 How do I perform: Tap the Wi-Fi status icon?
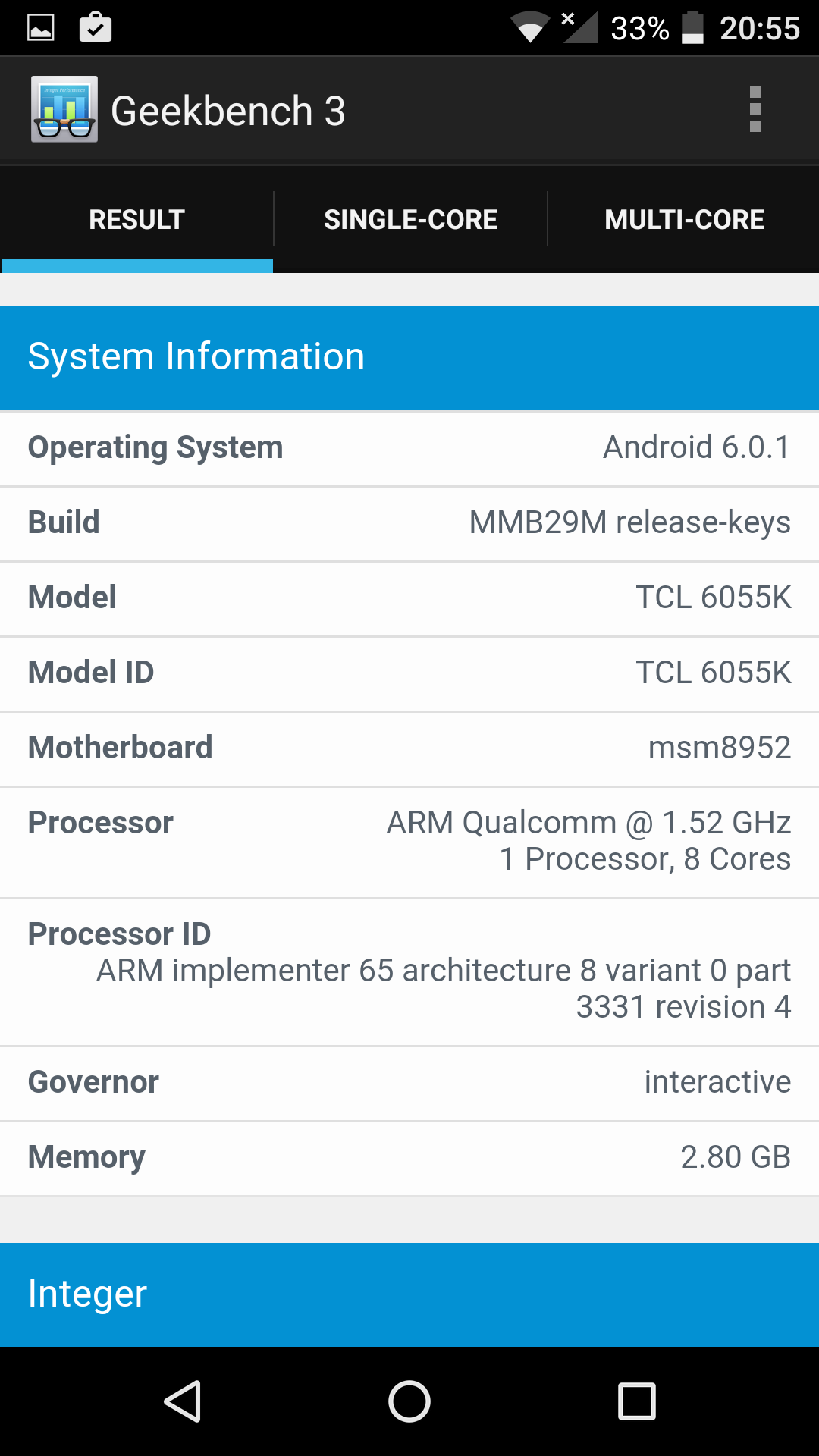click(x=530, y=28)
